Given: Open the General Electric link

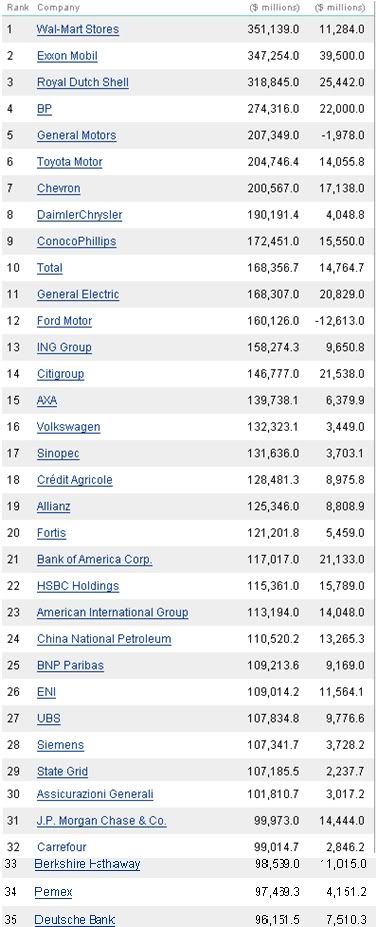Looking at the screenshot, I should (77, 294).
